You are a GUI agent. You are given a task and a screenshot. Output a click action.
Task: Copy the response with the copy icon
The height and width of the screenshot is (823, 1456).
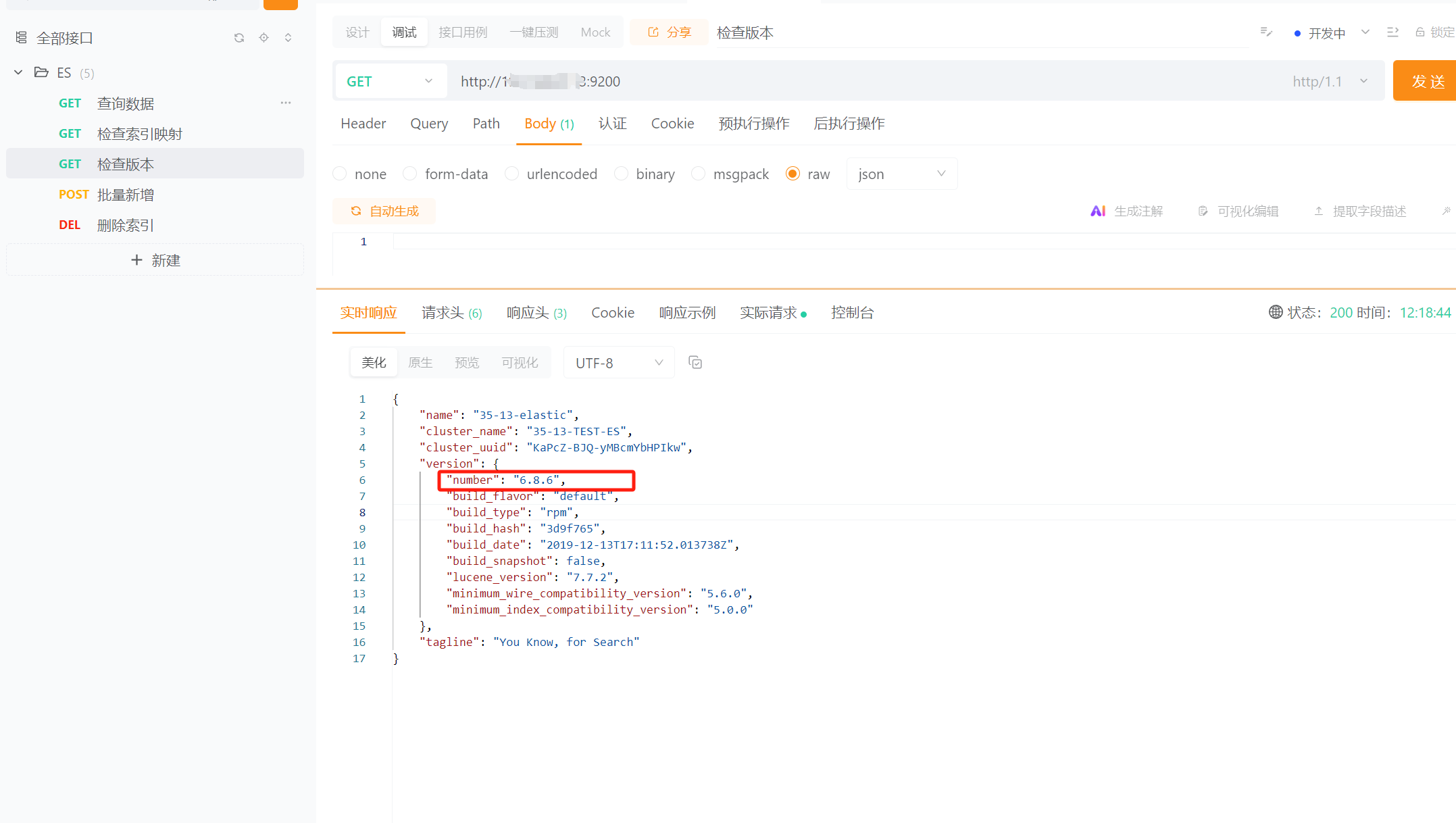(x=695, y=362)
